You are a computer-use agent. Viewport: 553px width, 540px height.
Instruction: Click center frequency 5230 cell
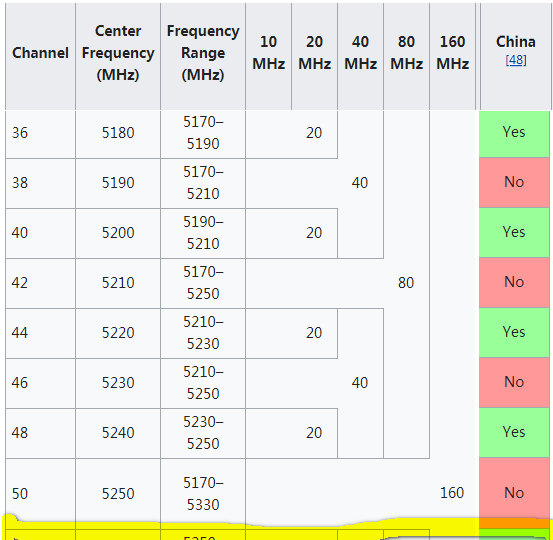pyautogui.click(x=118, y=383)
